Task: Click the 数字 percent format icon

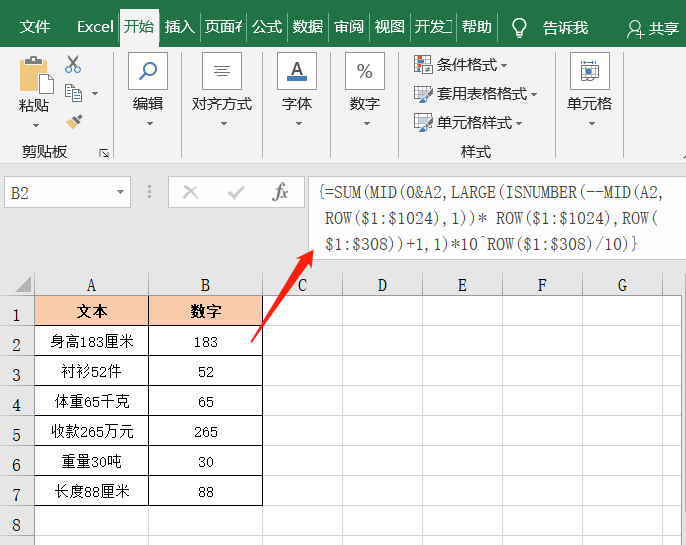Action: click(365, 71)
